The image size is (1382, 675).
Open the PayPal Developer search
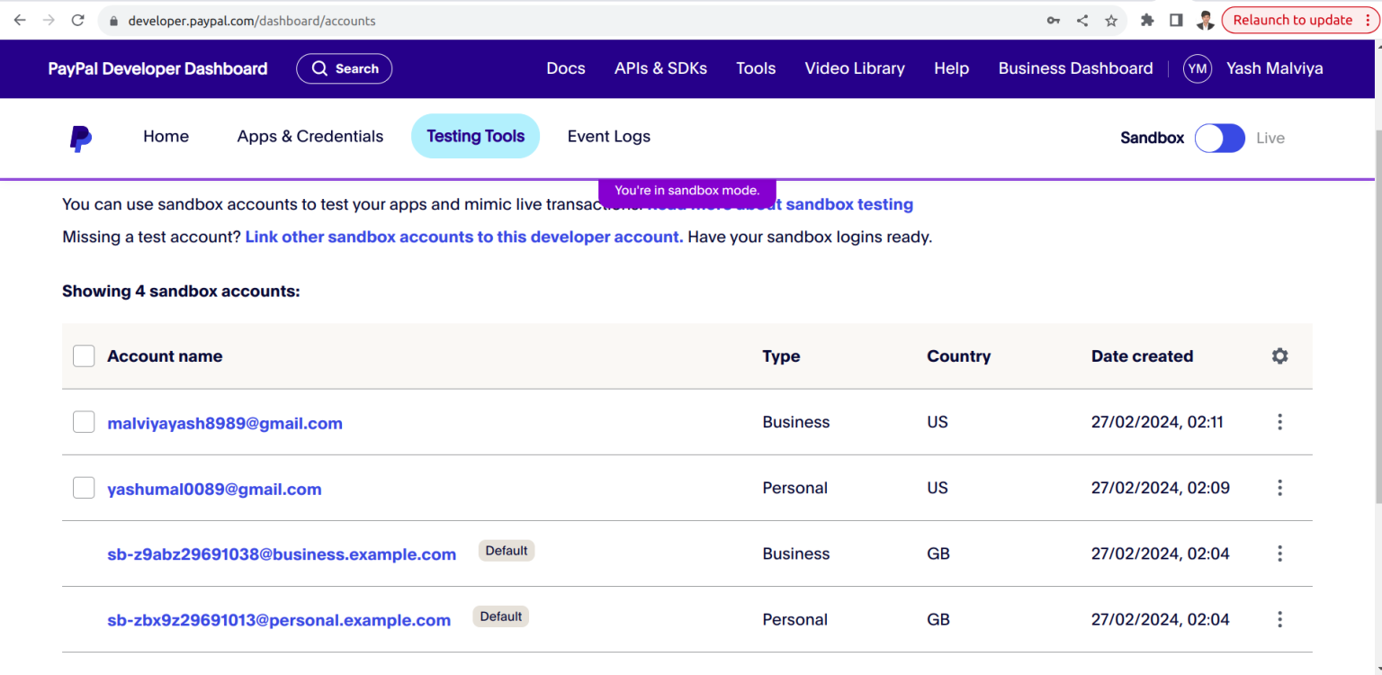click(344, 68)
